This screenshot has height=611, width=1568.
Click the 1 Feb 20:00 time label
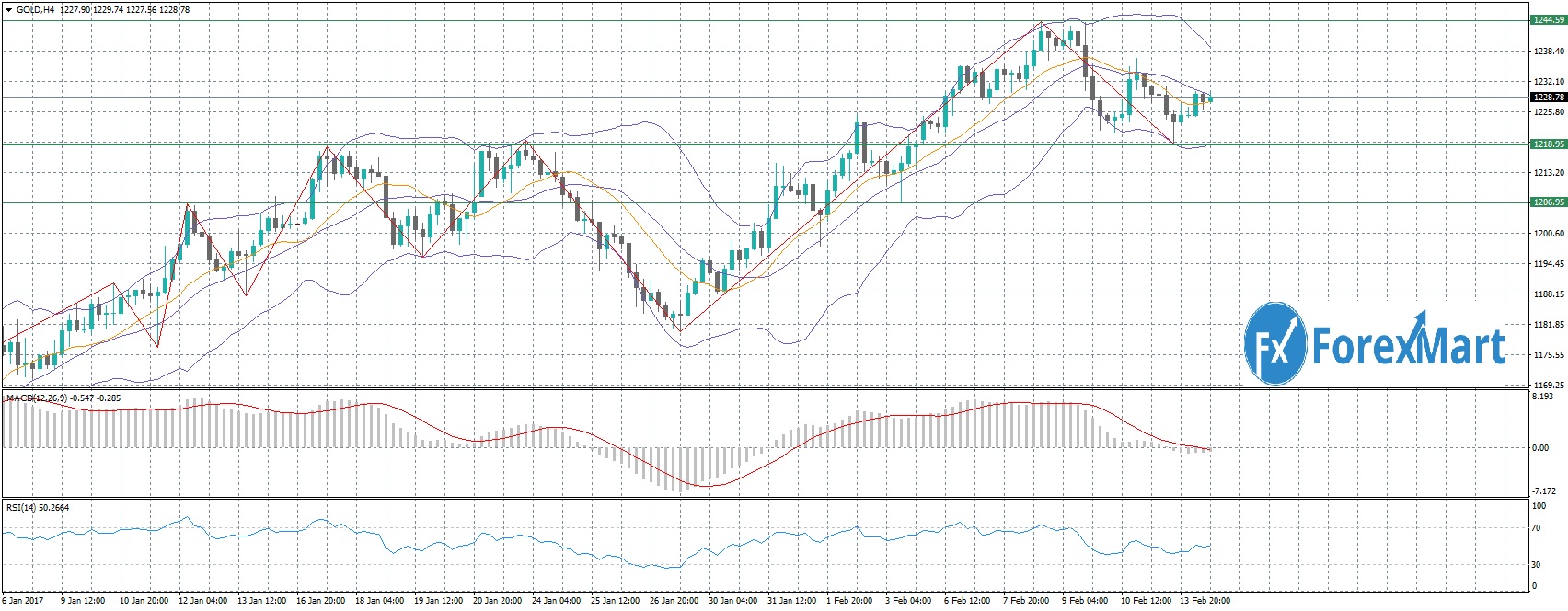click(851, 601)
